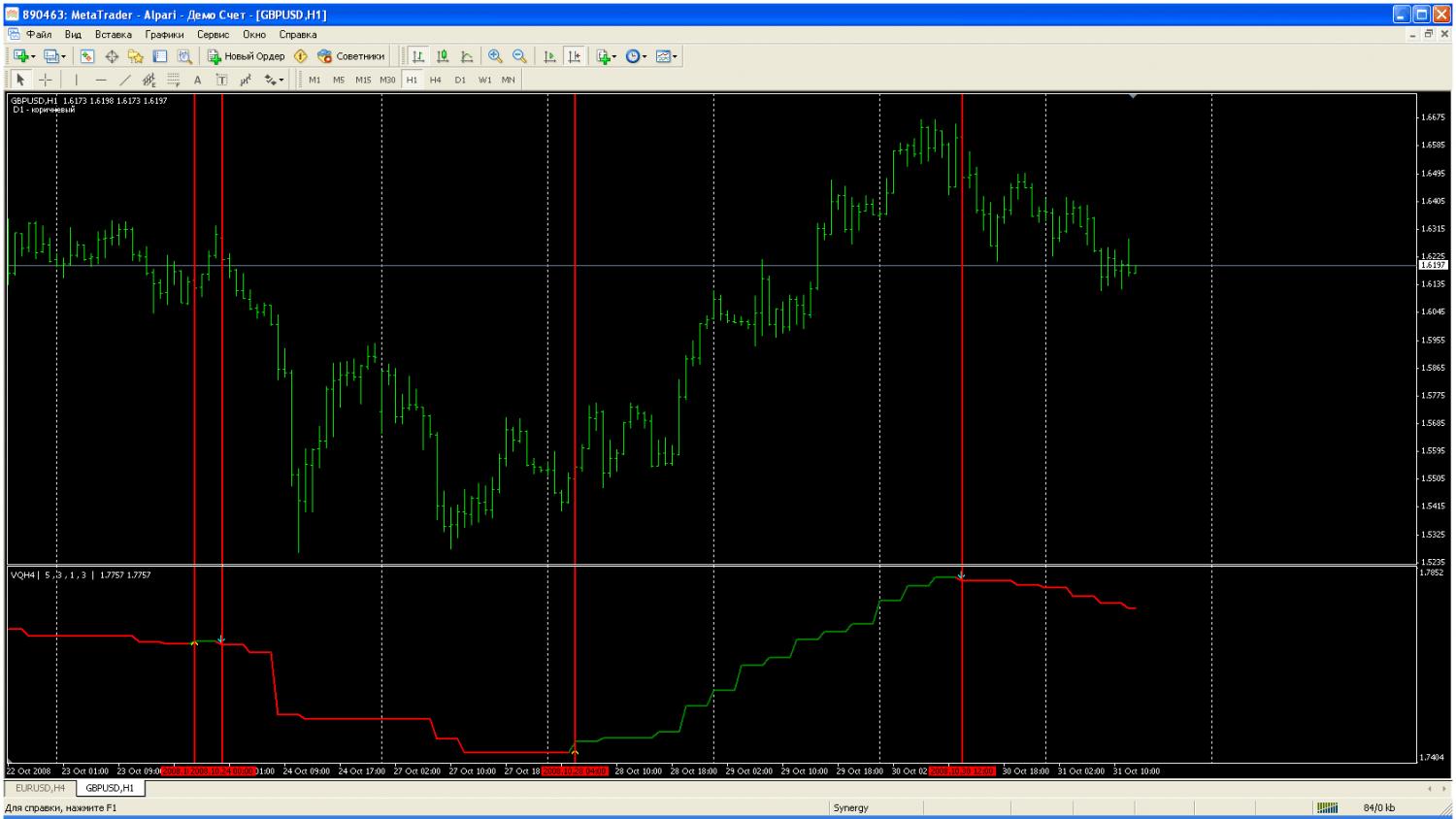Click the Новый Ордер button

pos(246,56)
